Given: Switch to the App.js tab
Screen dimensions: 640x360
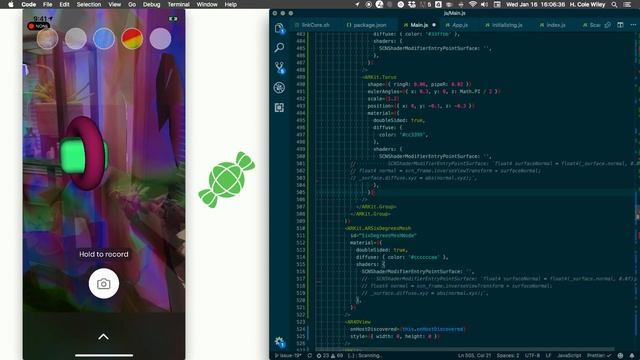Looking at the screenshot, I should click(x=457, y=25).
